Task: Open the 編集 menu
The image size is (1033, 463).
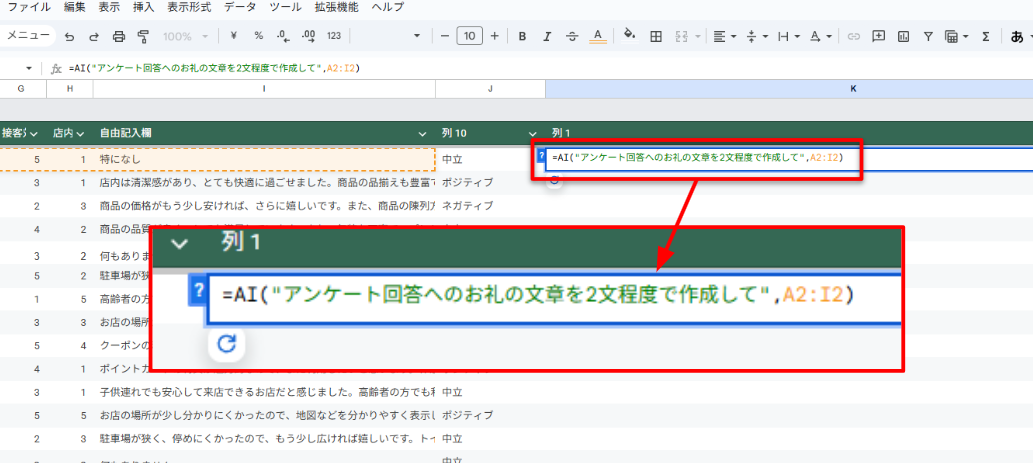Action: click(74, 8)
